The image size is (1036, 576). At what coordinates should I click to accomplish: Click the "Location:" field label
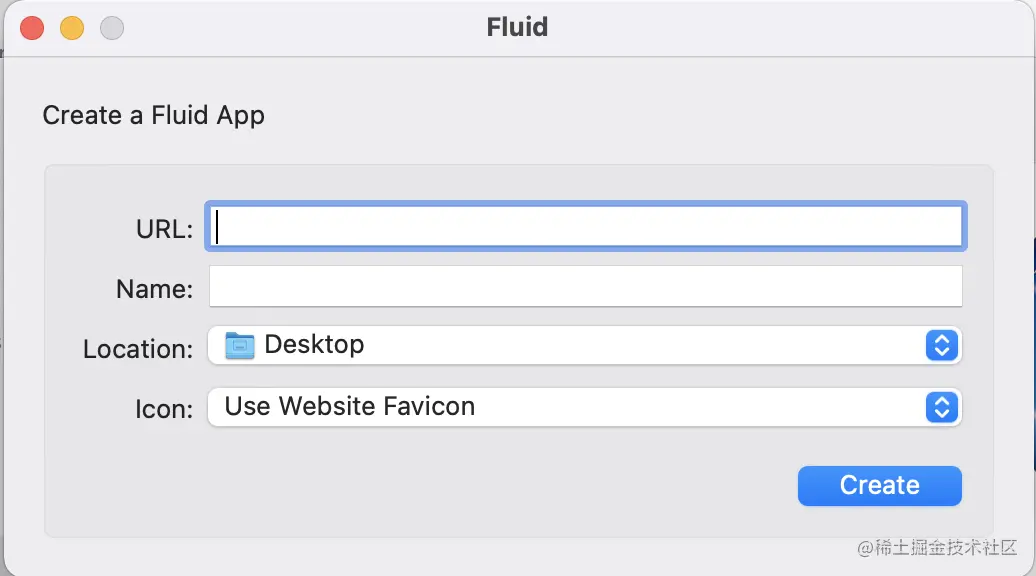click(x=138, y=349)
